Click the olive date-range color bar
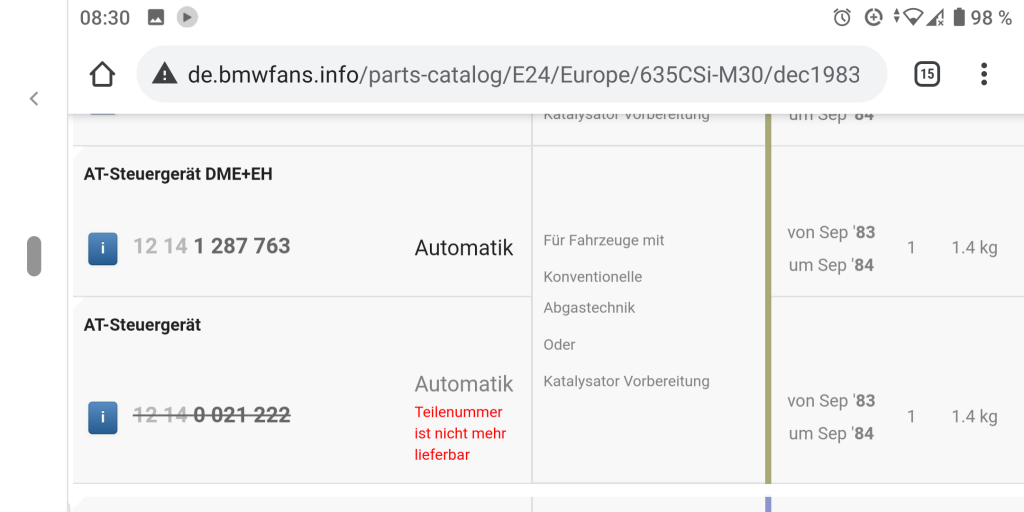The image size is (1024, 512). tap(768, 300)
